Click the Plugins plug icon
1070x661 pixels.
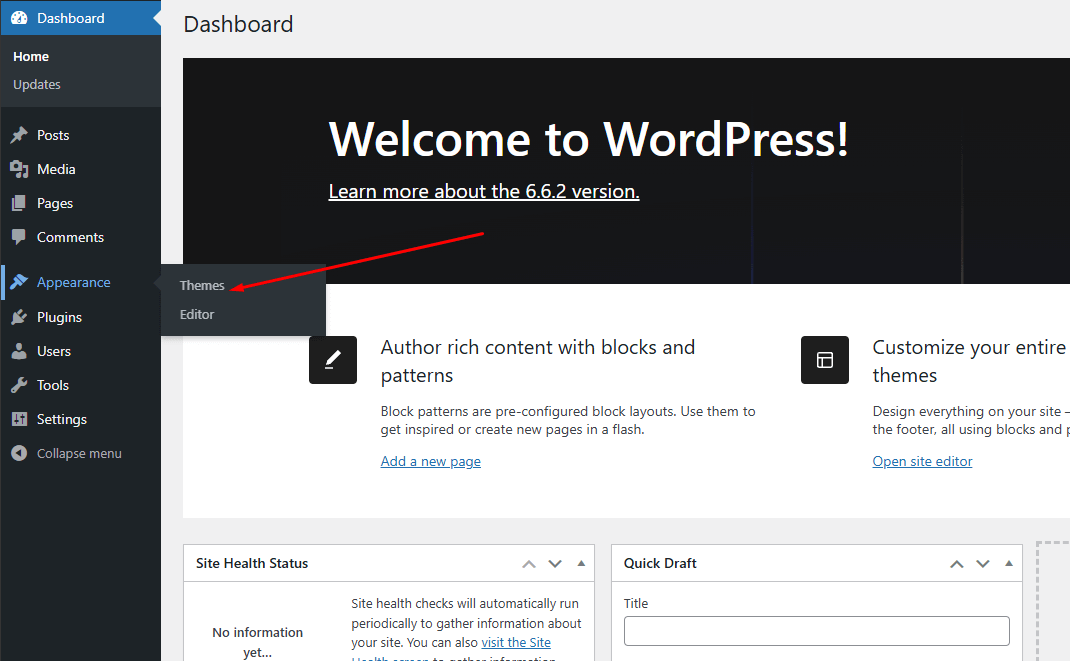click(19, 317)
